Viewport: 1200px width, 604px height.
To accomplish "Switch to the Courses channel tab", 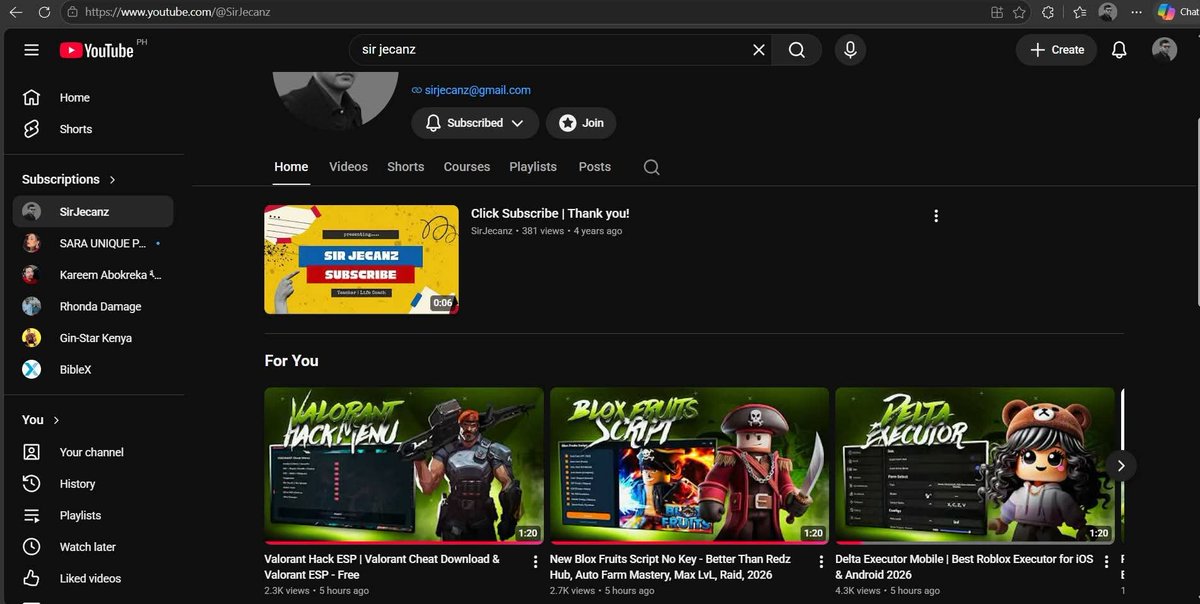I will pyautogui.click(x=467, y=167).
